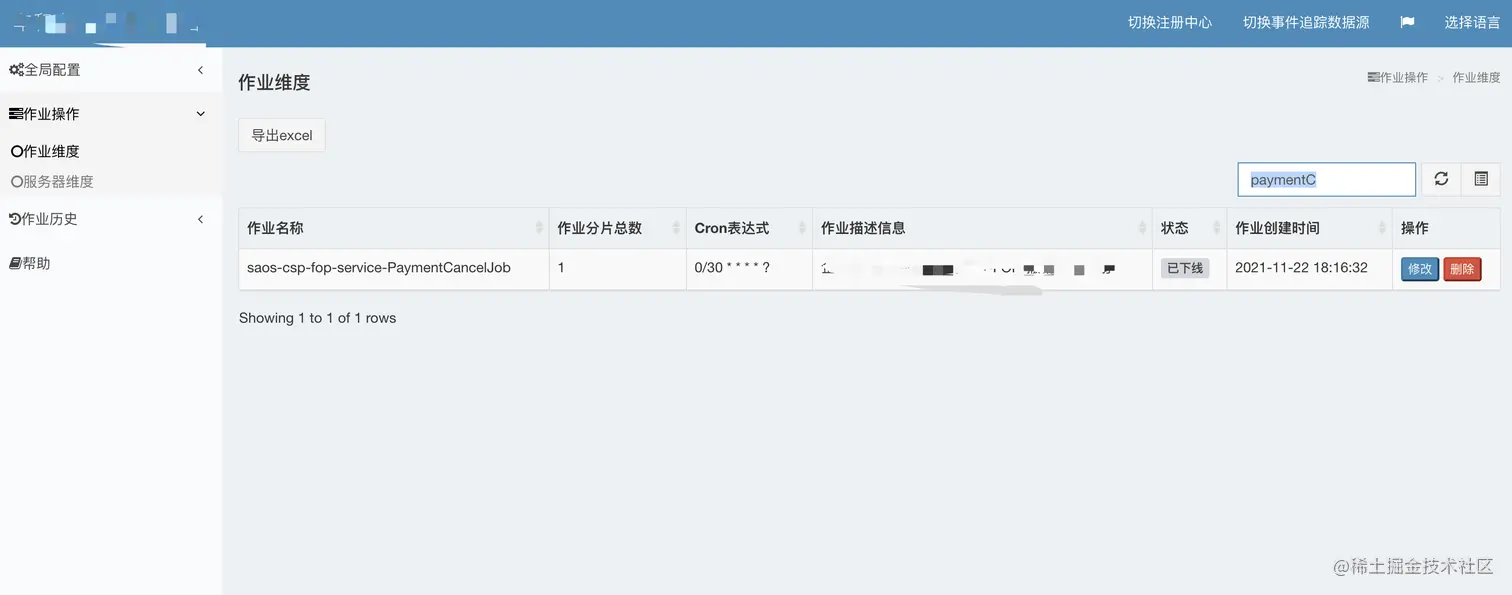Click the 作业维度 breadcrumb item
This screenshot has height=595, width=1512.
[x=1476, y=77]
